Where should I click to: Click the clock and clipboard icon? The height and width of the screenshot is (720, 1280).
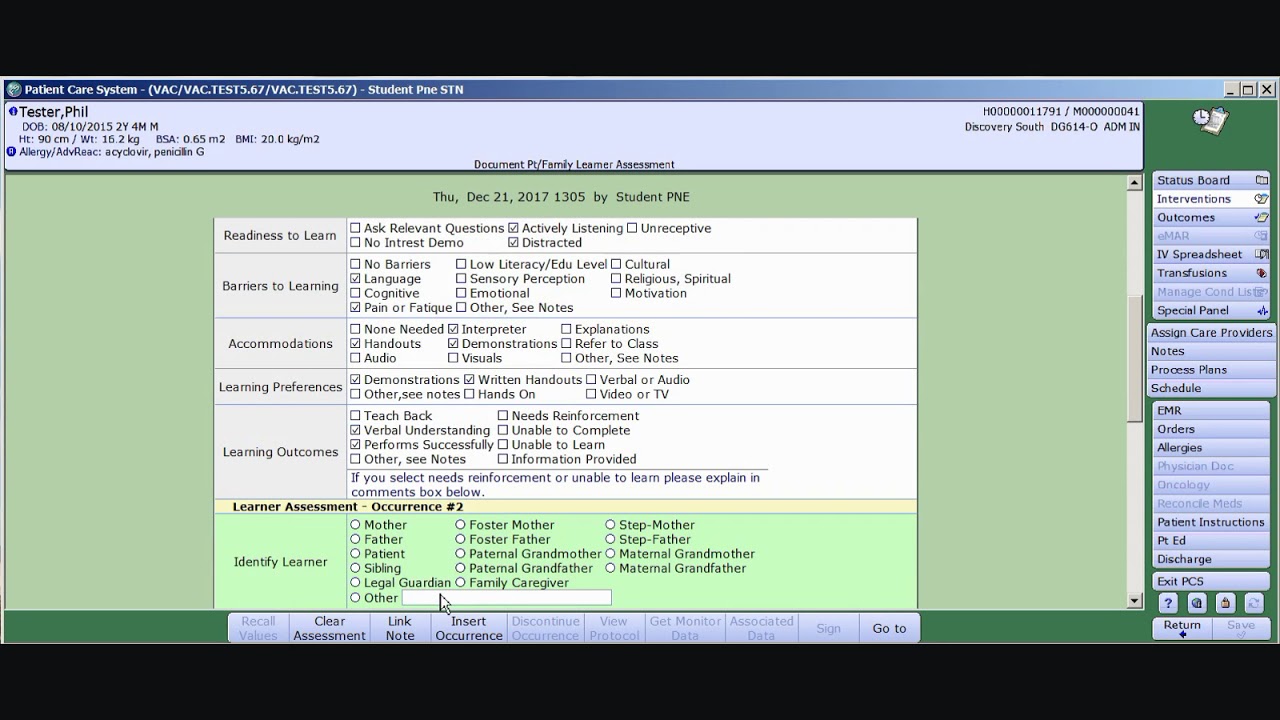[1211, 121]
